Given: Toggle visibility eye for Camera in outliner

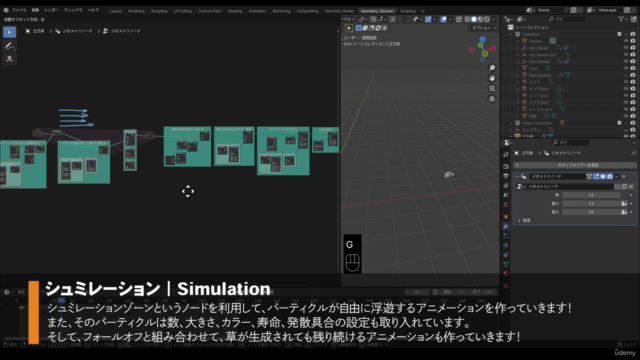Looking at the screenshot, I should [626, 41].
